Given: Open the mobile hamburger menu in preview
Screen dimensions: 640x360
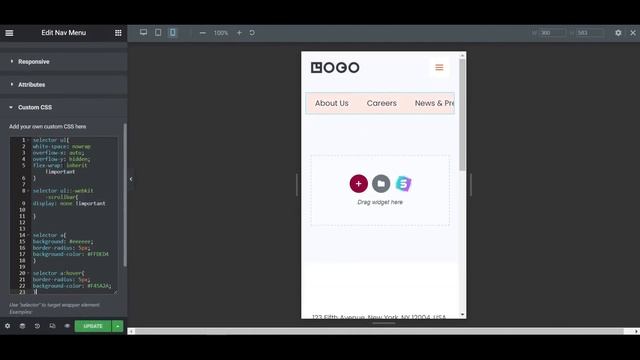Looking at the screenshot, I should coord(439,67).
